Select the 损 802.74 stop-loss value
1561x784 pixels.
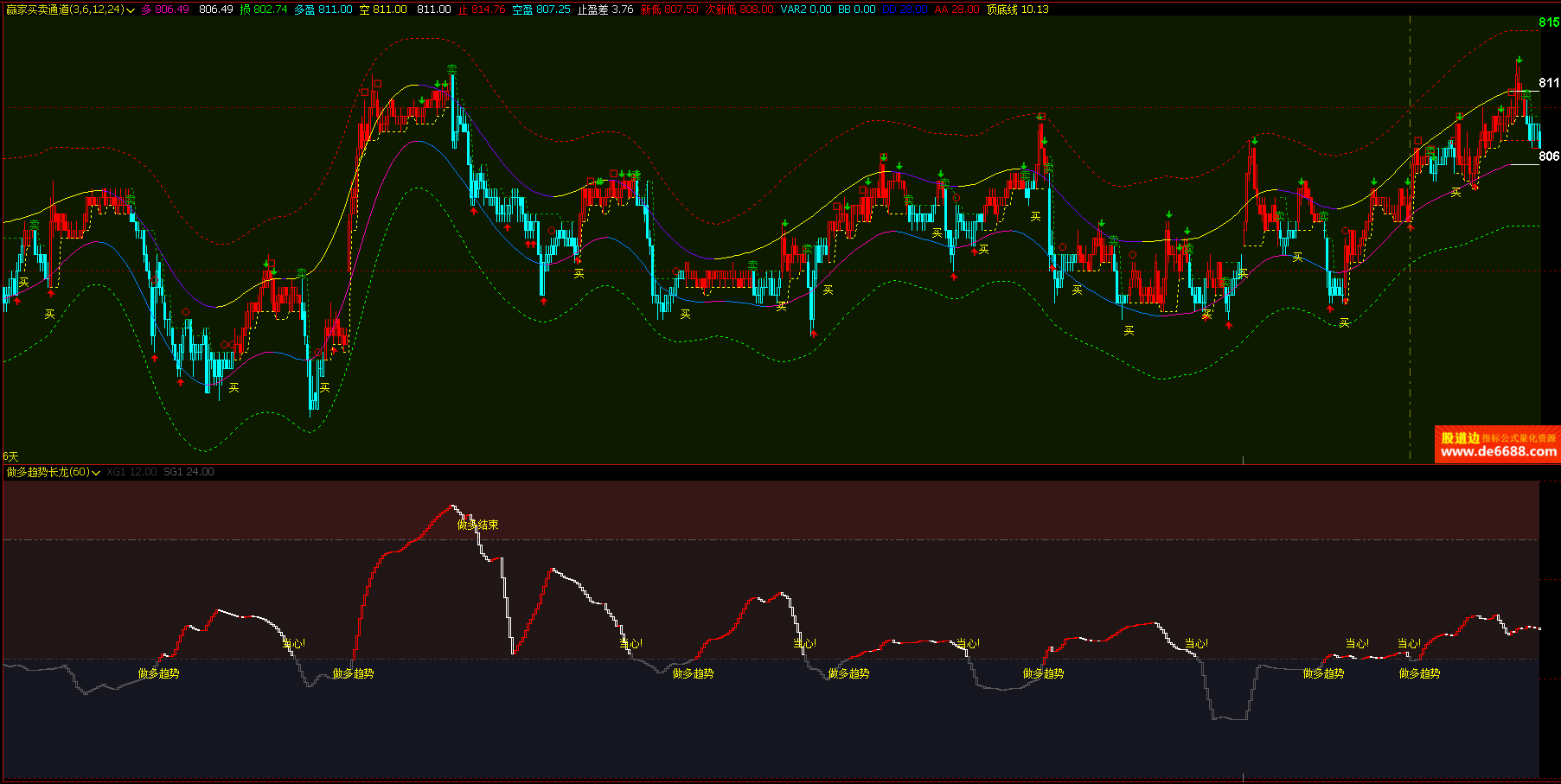(264, 10)
